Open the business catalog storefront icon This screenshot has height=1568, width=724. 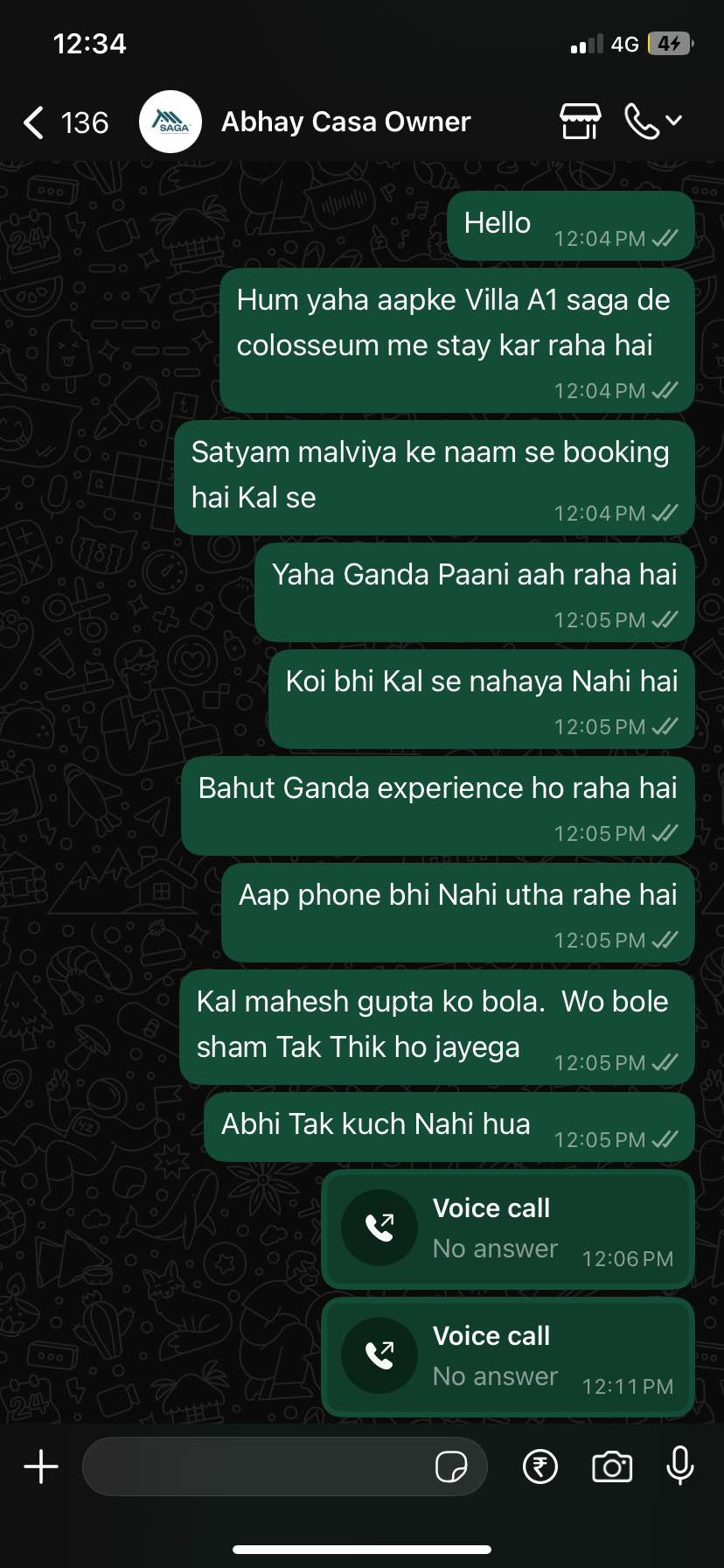(581, 122)
